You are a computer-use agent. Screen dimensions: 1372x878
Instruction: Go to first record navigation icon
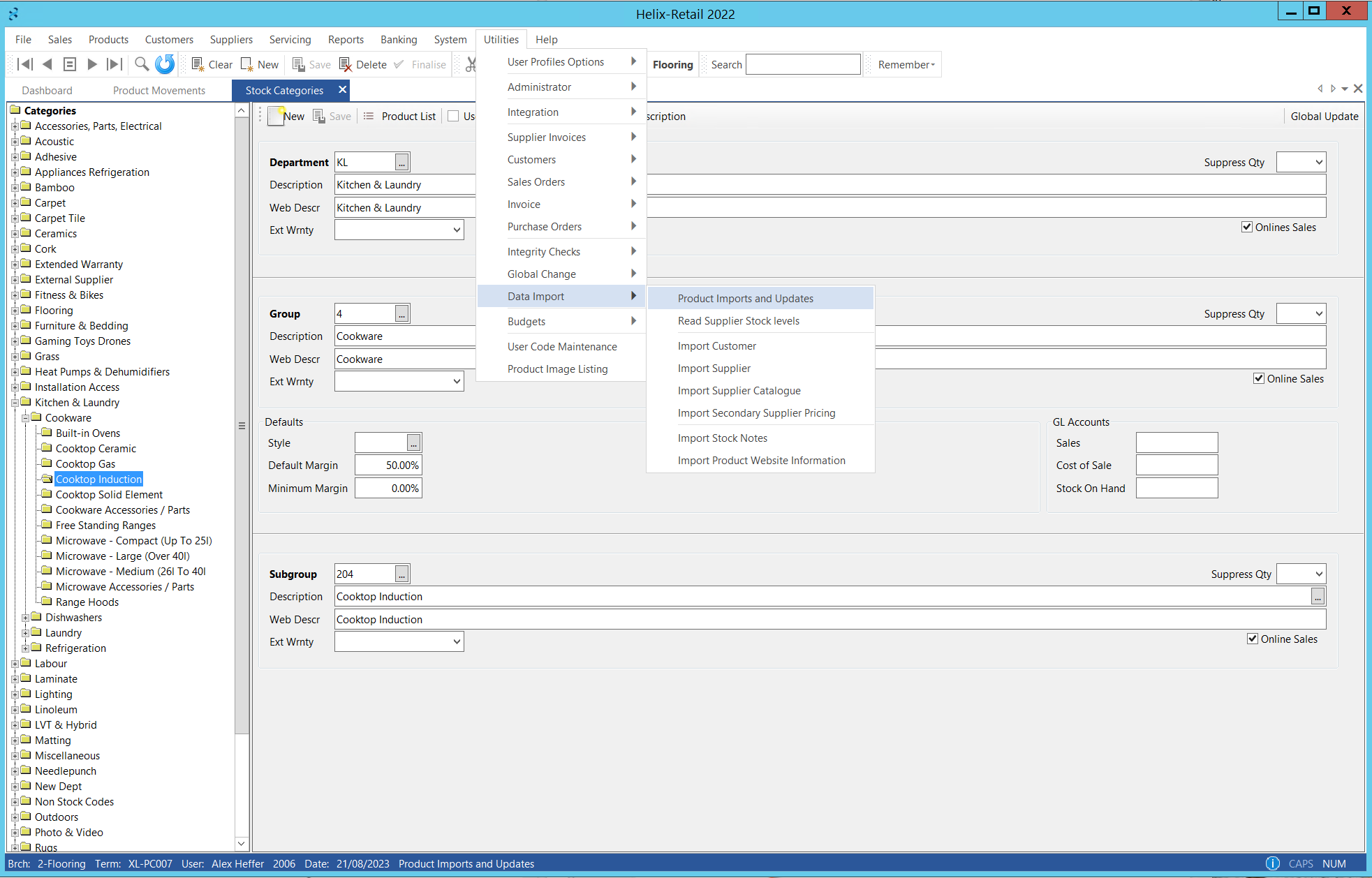pyautogui.click(x=24, y=64)
